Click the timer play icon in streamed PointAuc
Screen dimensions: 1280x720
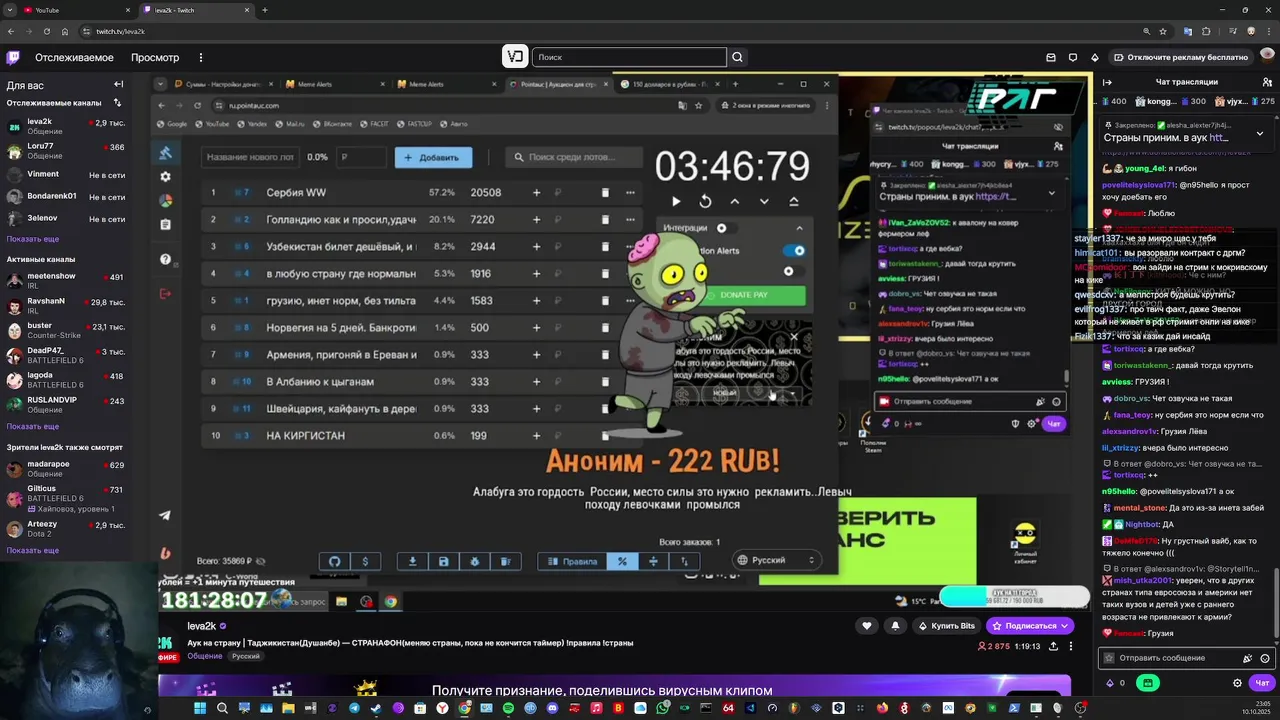pos(676,201)
